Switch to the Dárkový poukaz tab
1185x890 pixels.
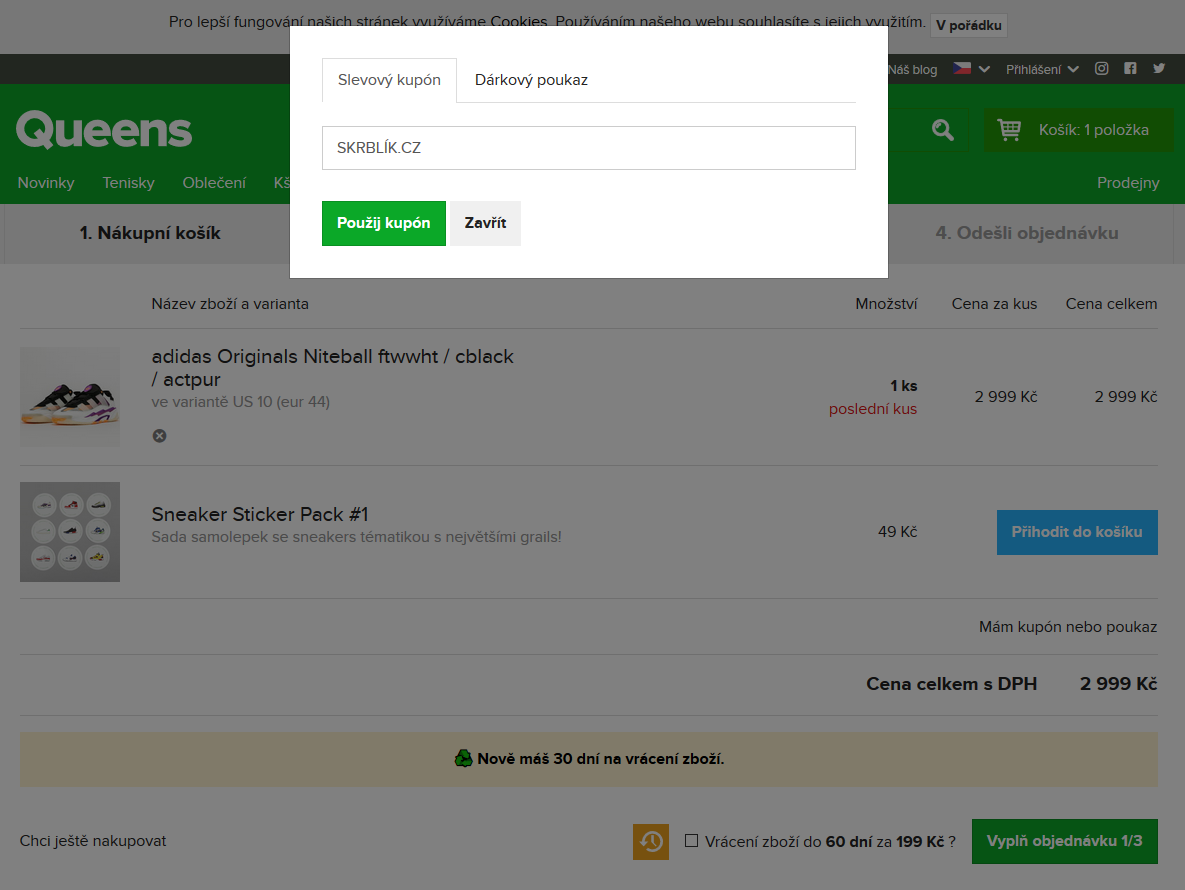(x=531, y=80)
